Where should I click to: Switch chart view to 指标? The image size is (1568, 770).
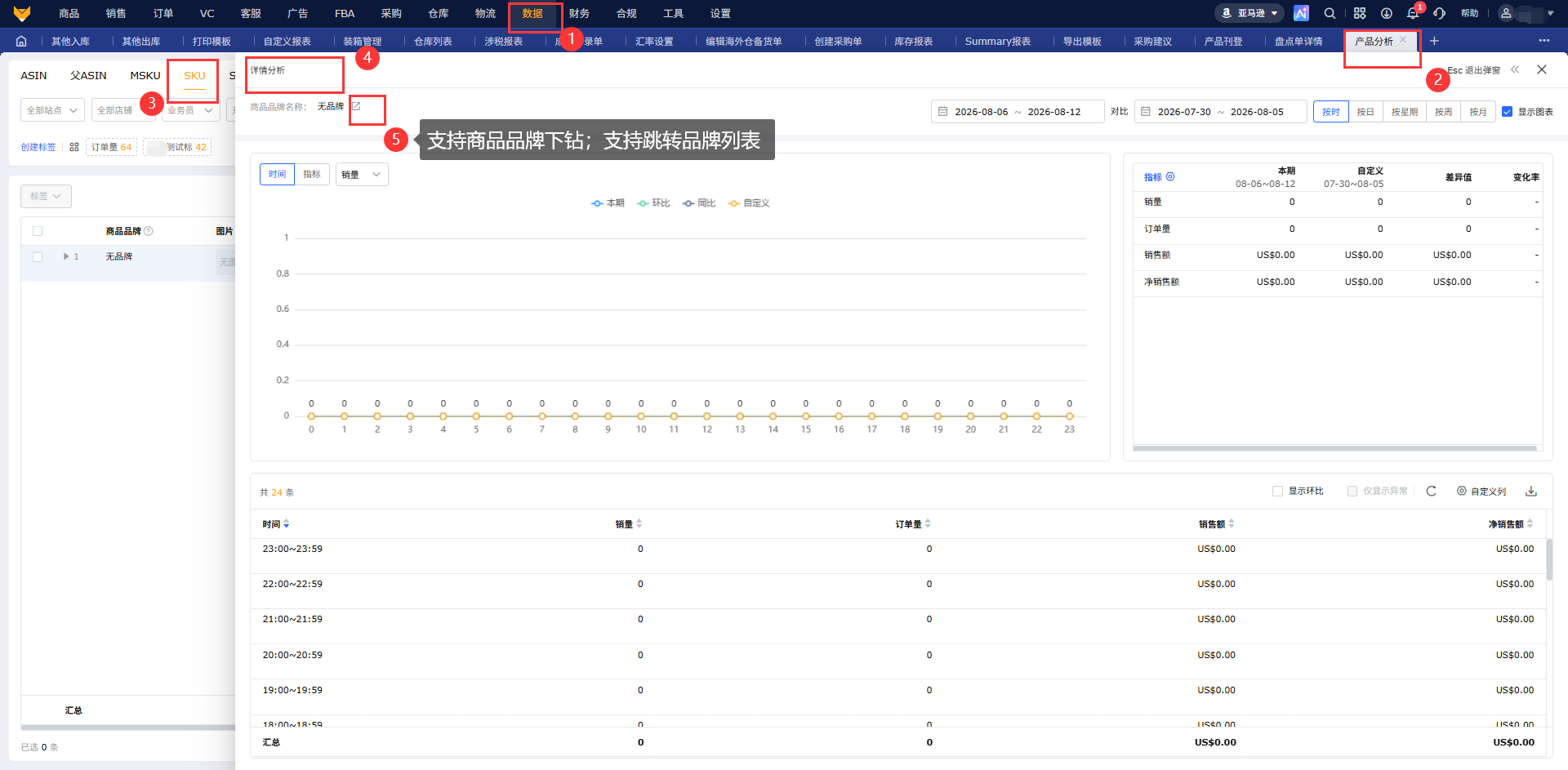coord(312,174)
